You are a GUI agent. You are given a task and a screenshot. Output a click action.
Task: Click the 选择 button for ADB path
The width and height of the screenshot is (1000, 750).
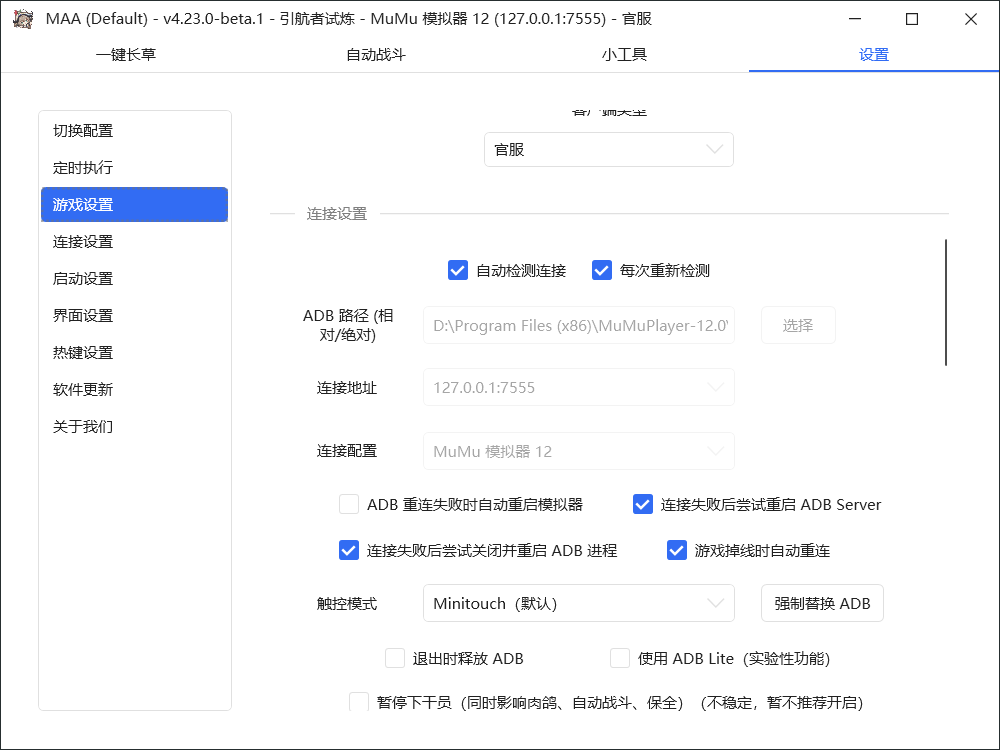pyautogui.click(x=798, y=325)
